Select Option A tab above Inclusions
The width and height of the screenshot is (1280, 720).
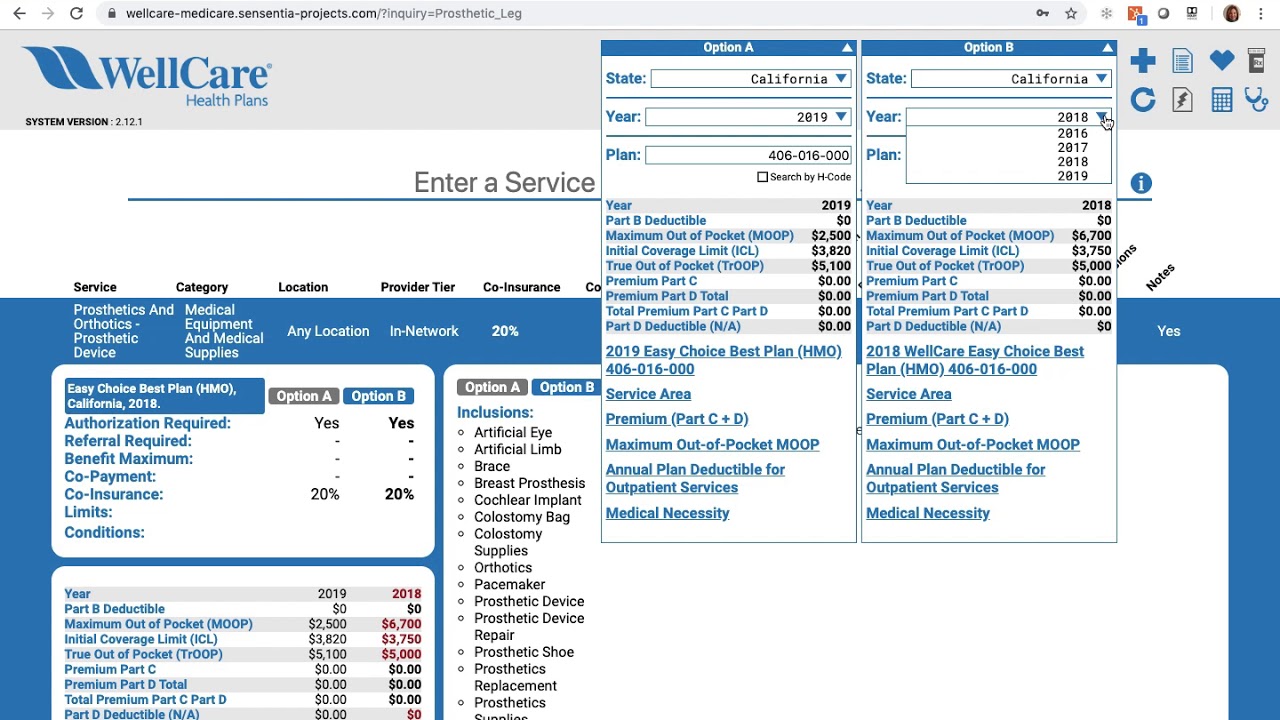[x=493, y=387]
